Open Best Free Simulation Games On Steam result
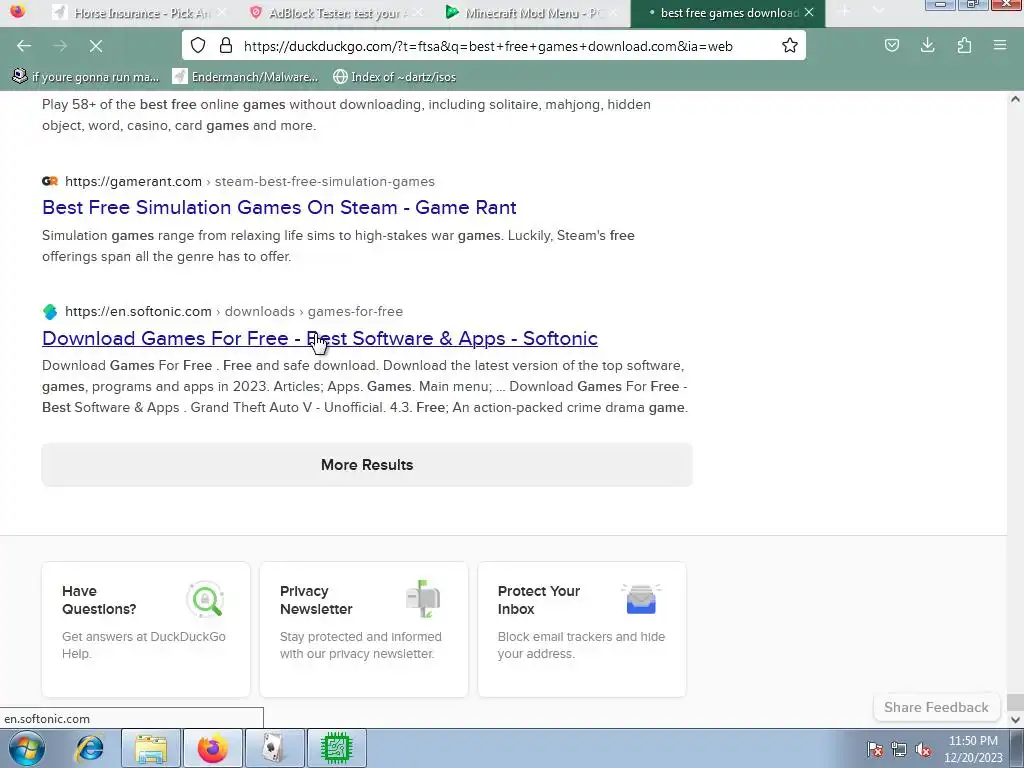1024x768 pixels. [x=279, y=208]
